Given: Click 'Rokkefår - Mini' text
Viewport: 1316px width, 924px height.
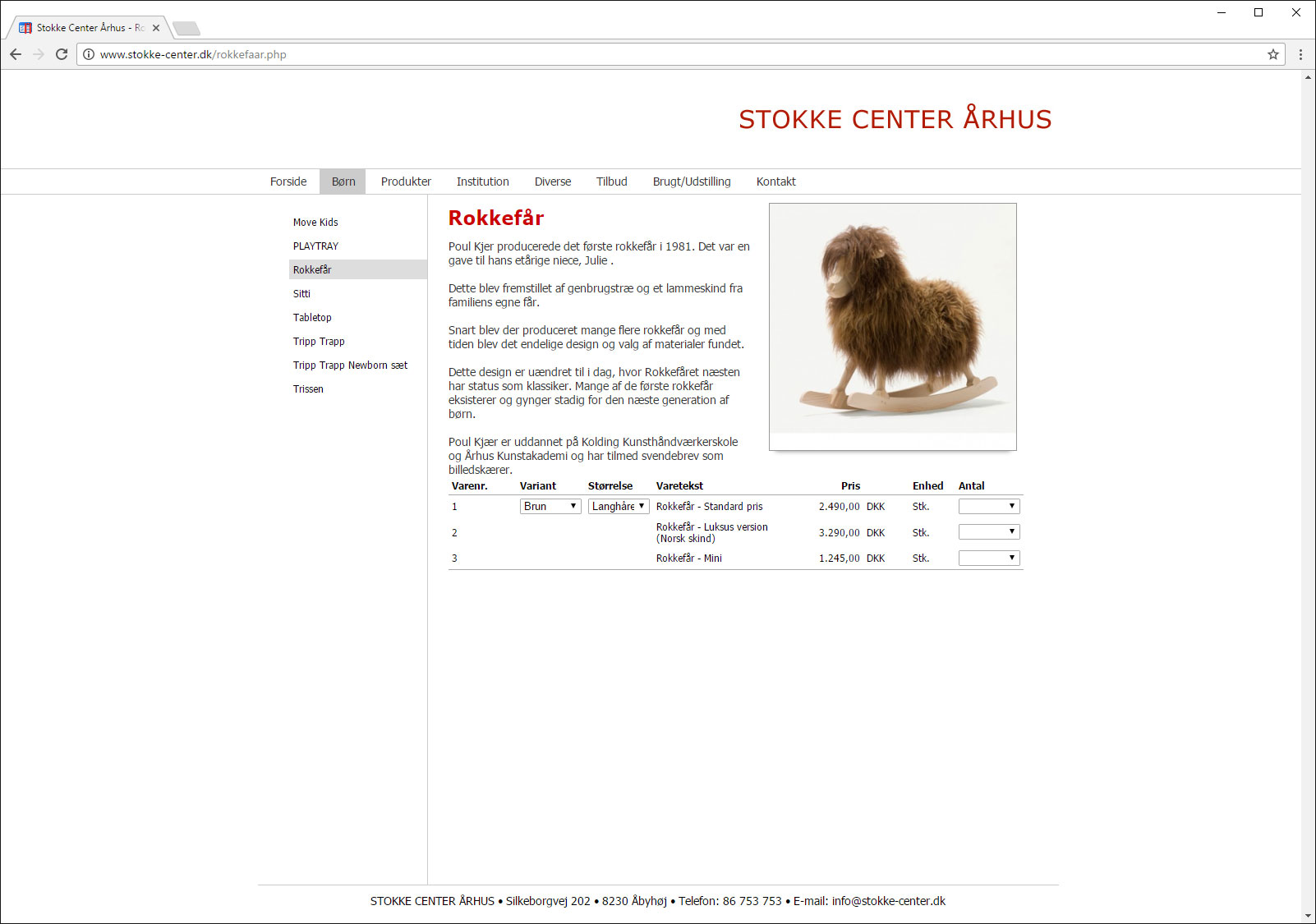Looking at the screenshot, I should point(689,559).
